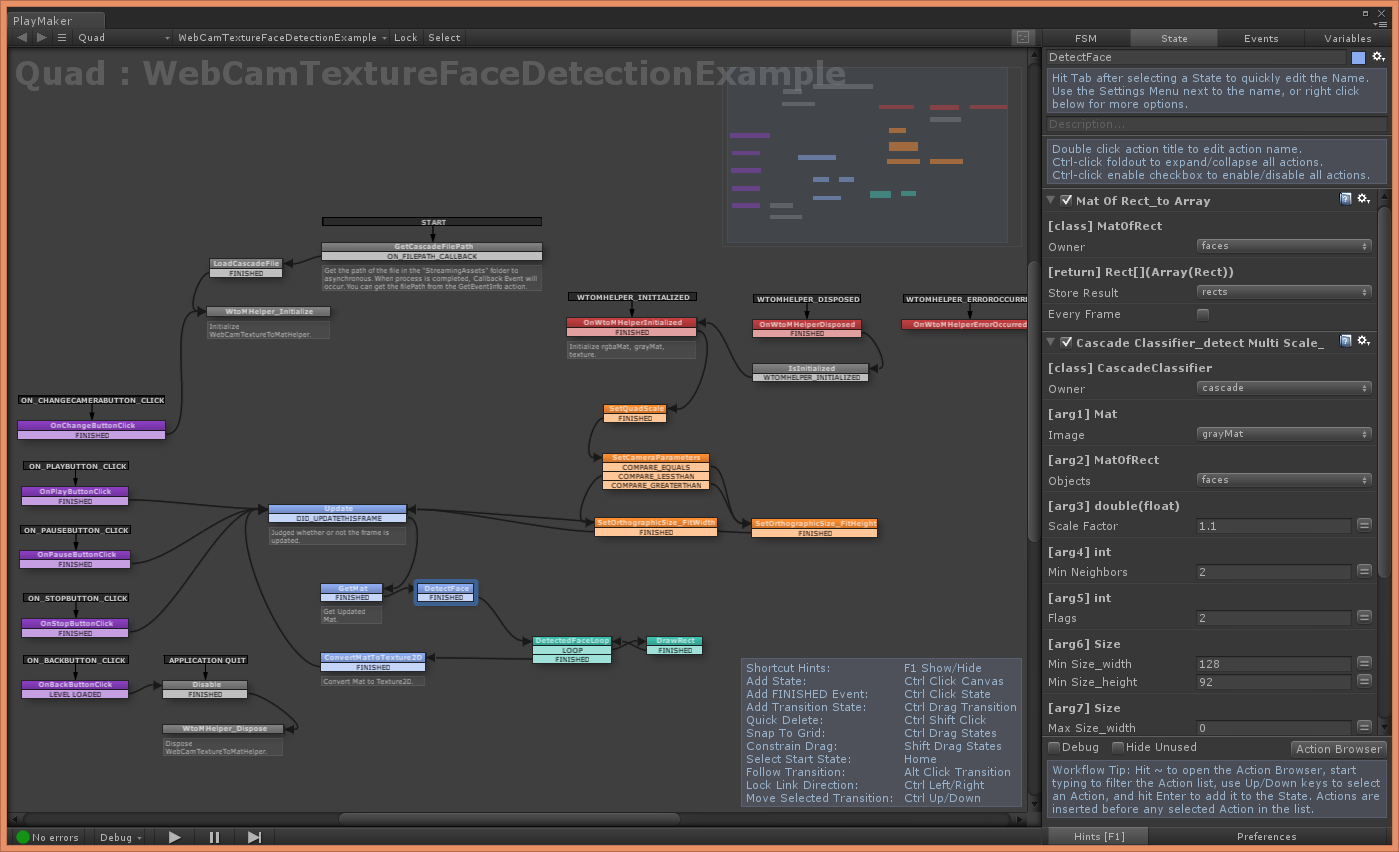The image size is (1399, 852).
Task: Open Preferences at the panel bottom
Action: 1266,837
